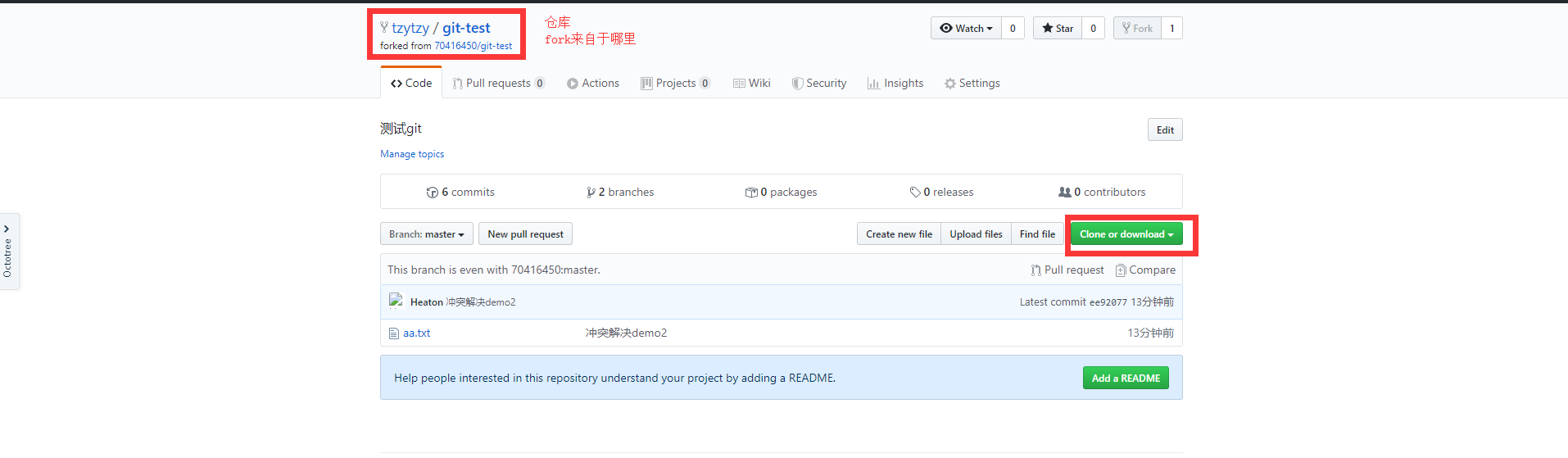
Task: Click the file icon beside aa.txt
Action: [393, 333]
